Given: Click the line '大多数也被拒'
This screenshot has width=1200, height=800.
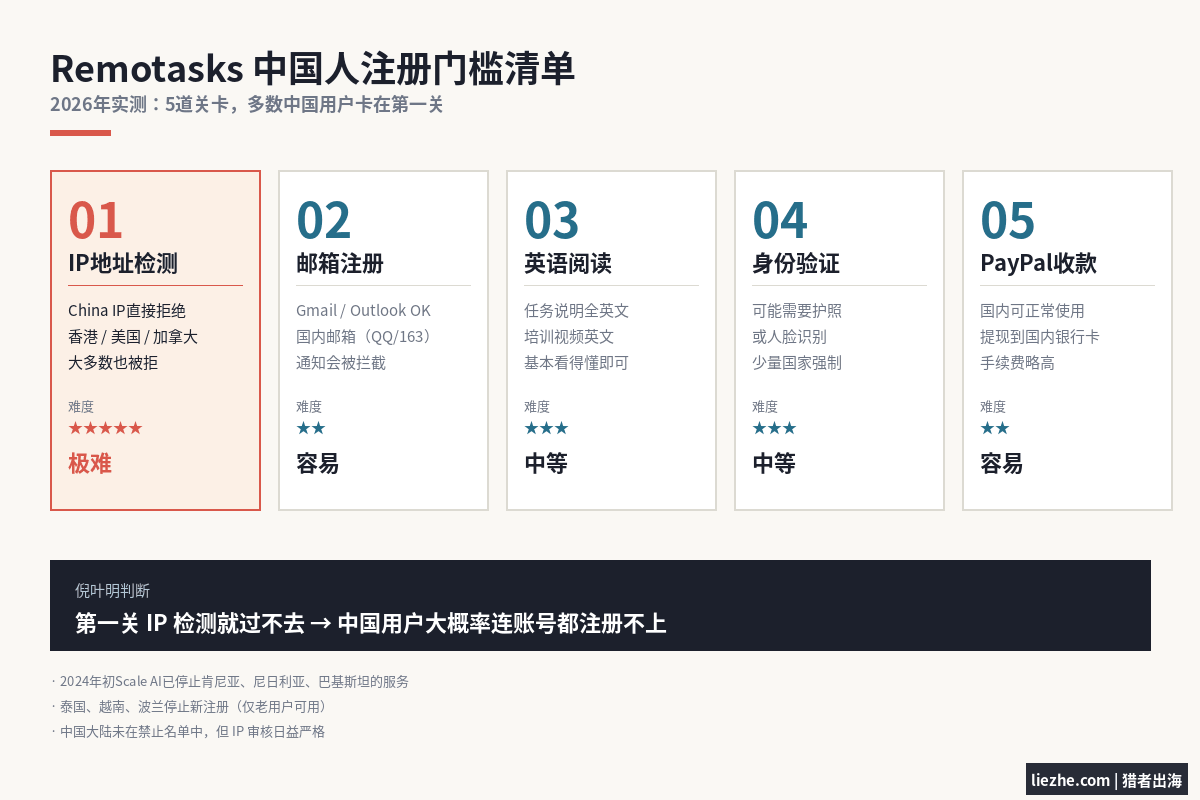Looking at the screenshot, I should click(x=113, y=363).
